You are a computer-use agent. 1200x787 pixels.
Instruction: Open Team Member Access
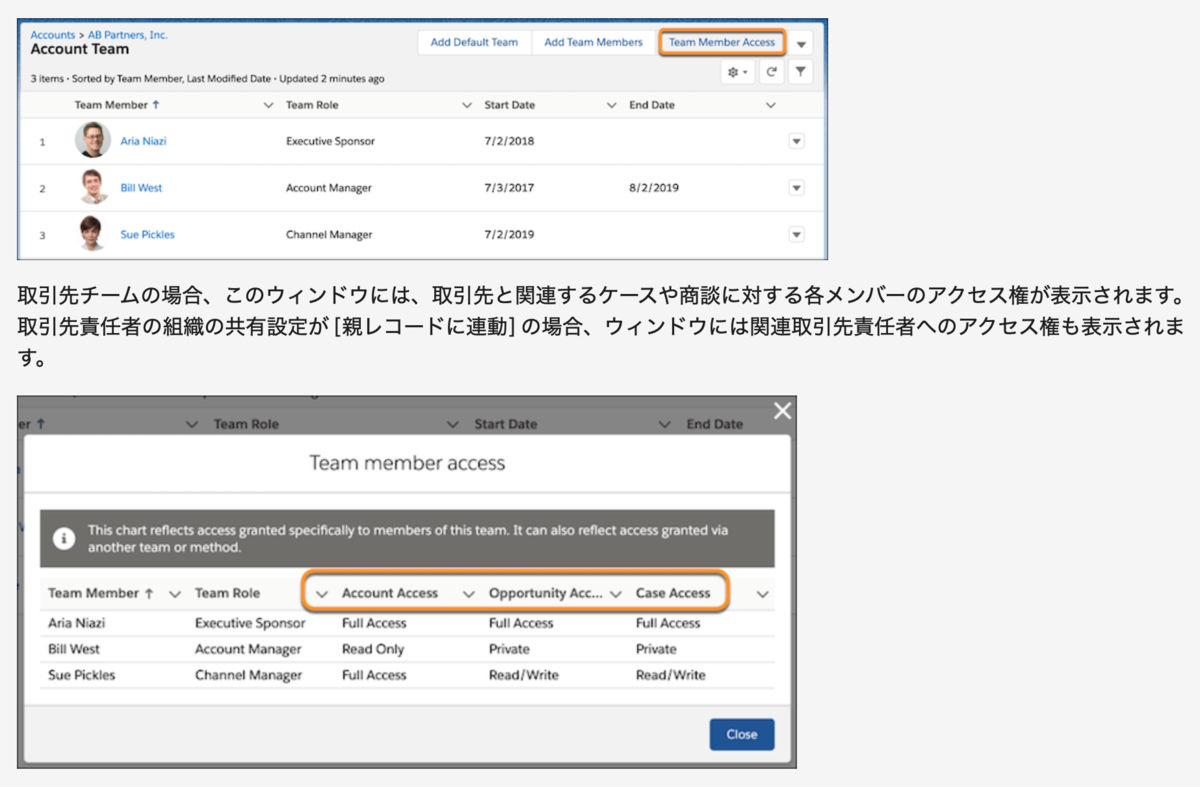722,43
